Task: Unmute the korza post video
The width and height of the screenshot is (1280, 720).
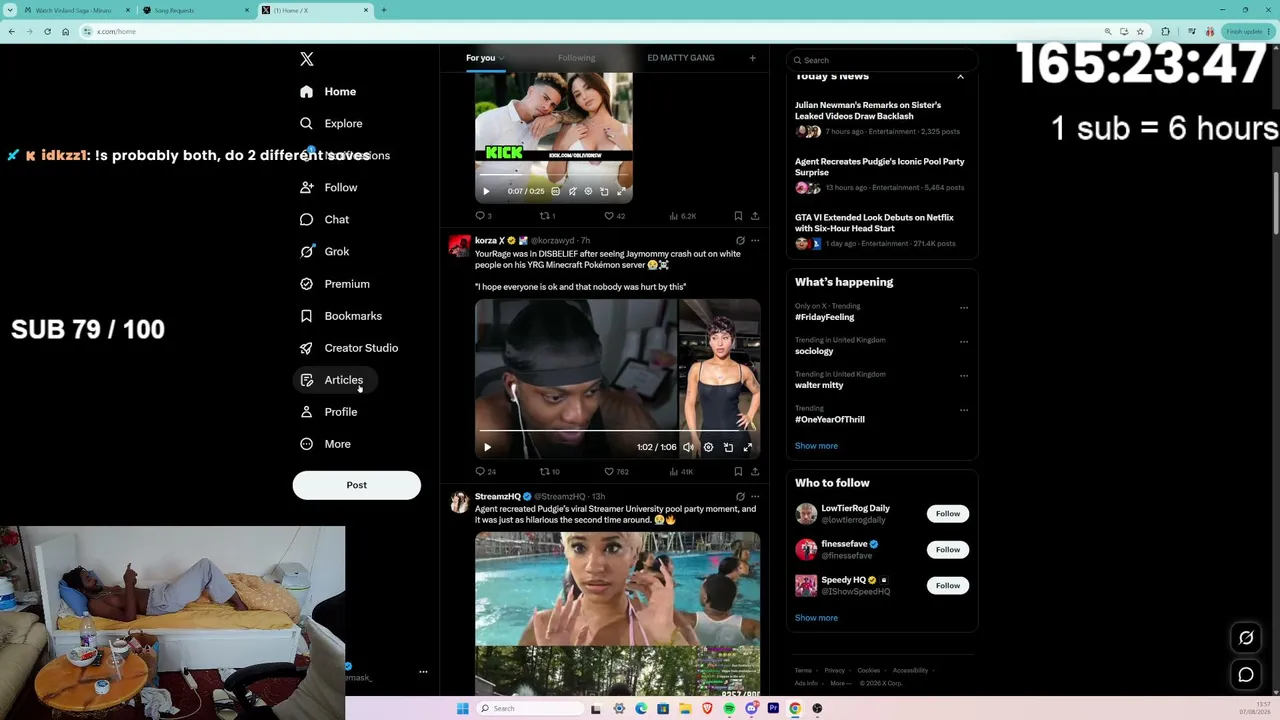Action: (688, 448)
